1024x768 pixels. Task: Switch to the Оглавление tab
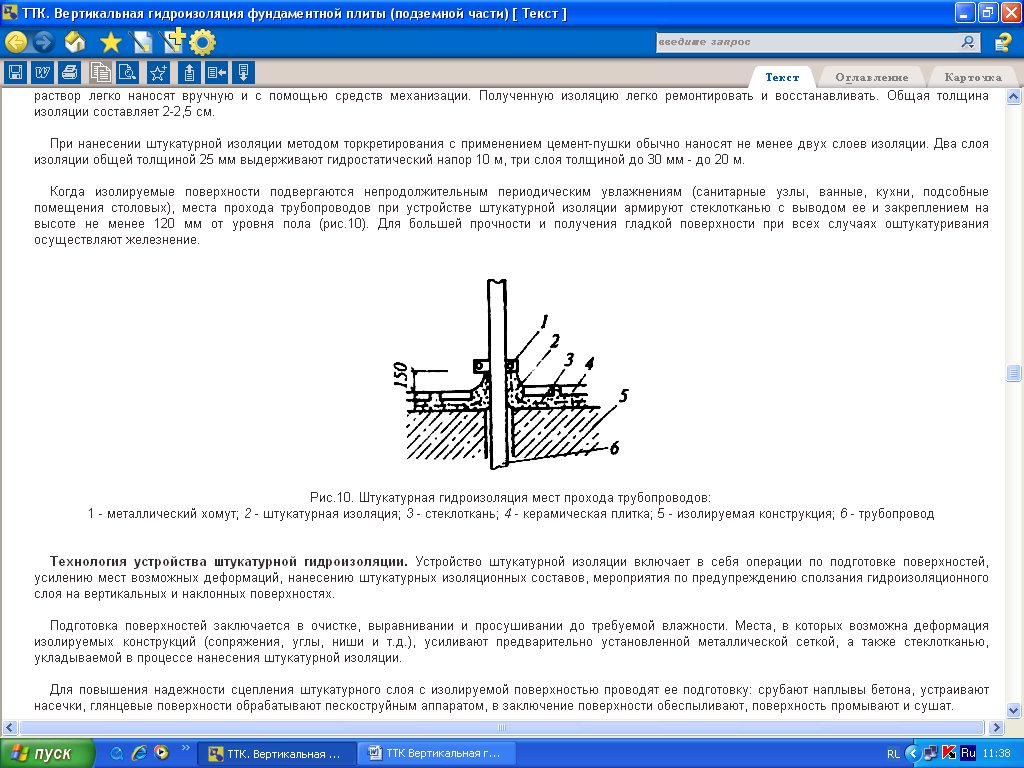pyautogui.click(x=871, y=77)
